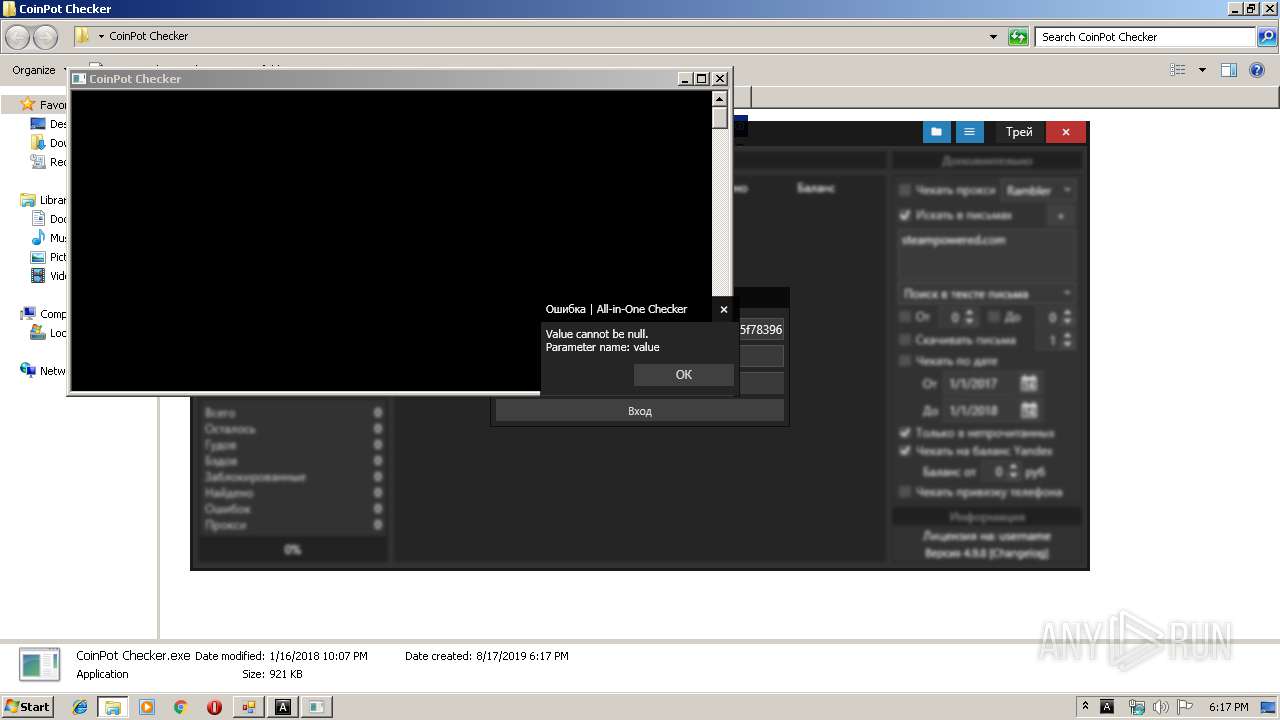Toggle the До range checkbox
The height and width of the screenshot is (720, 1280).
click(994, 317)
